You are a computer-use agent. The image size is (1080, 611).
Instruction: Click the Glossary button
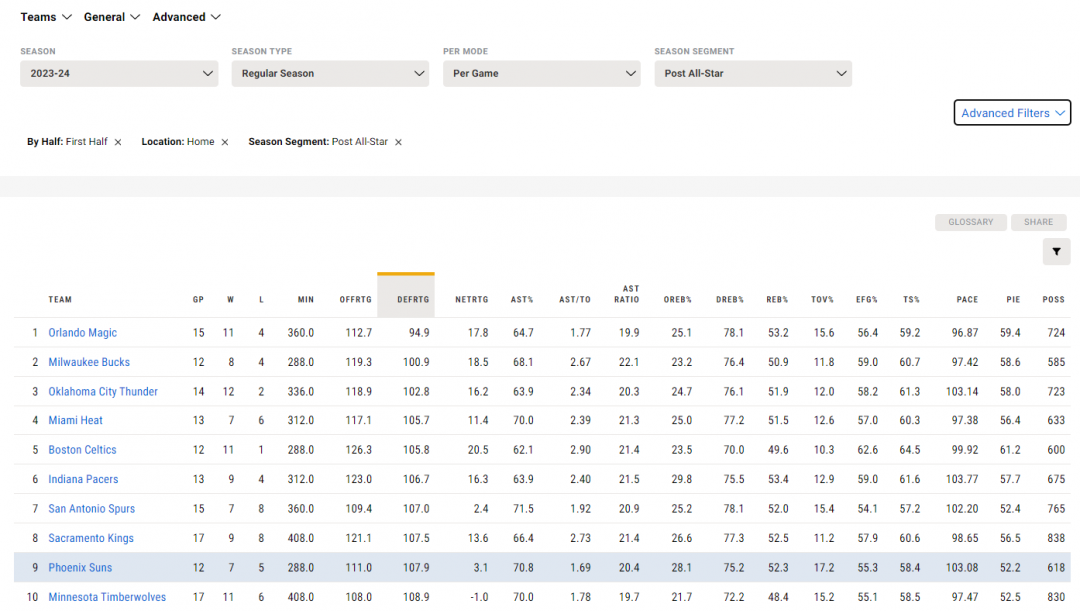click(970, 222)
